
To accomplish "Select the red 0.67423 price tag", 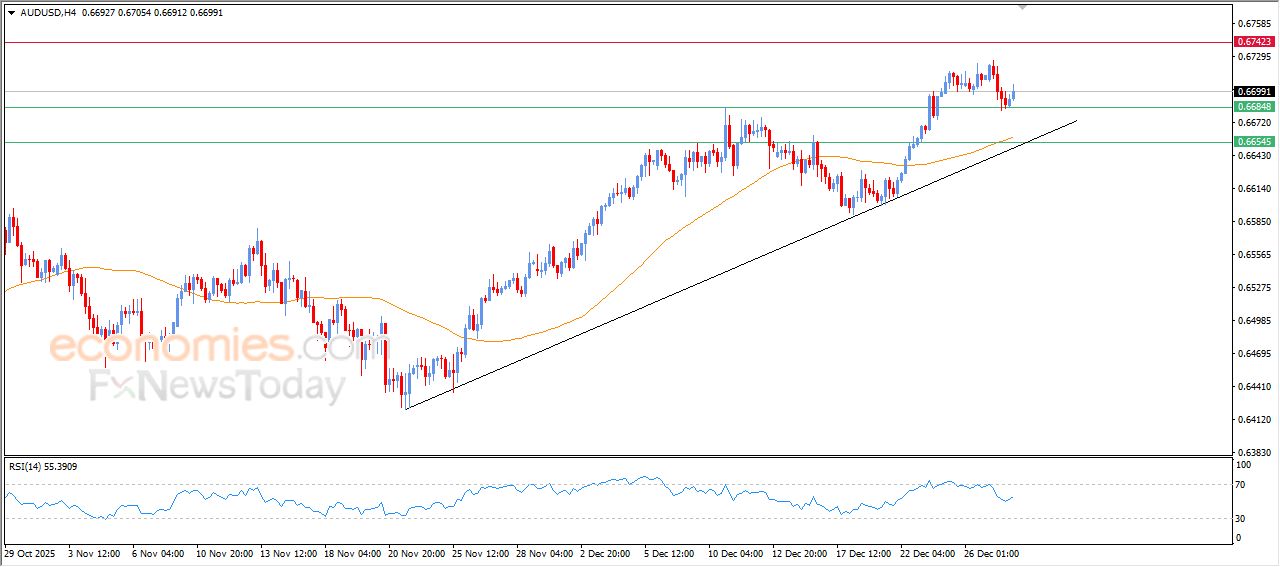I will click(x=1254, y=42).
